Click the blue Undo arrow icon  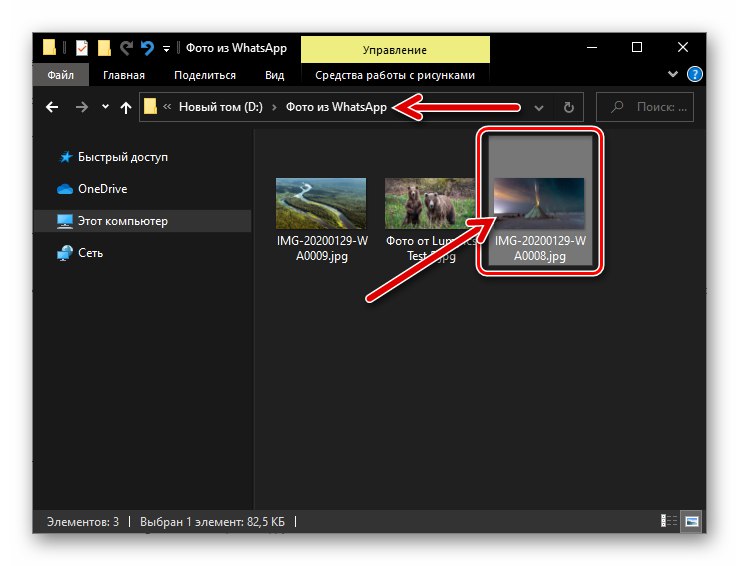(x=148, y=48)
